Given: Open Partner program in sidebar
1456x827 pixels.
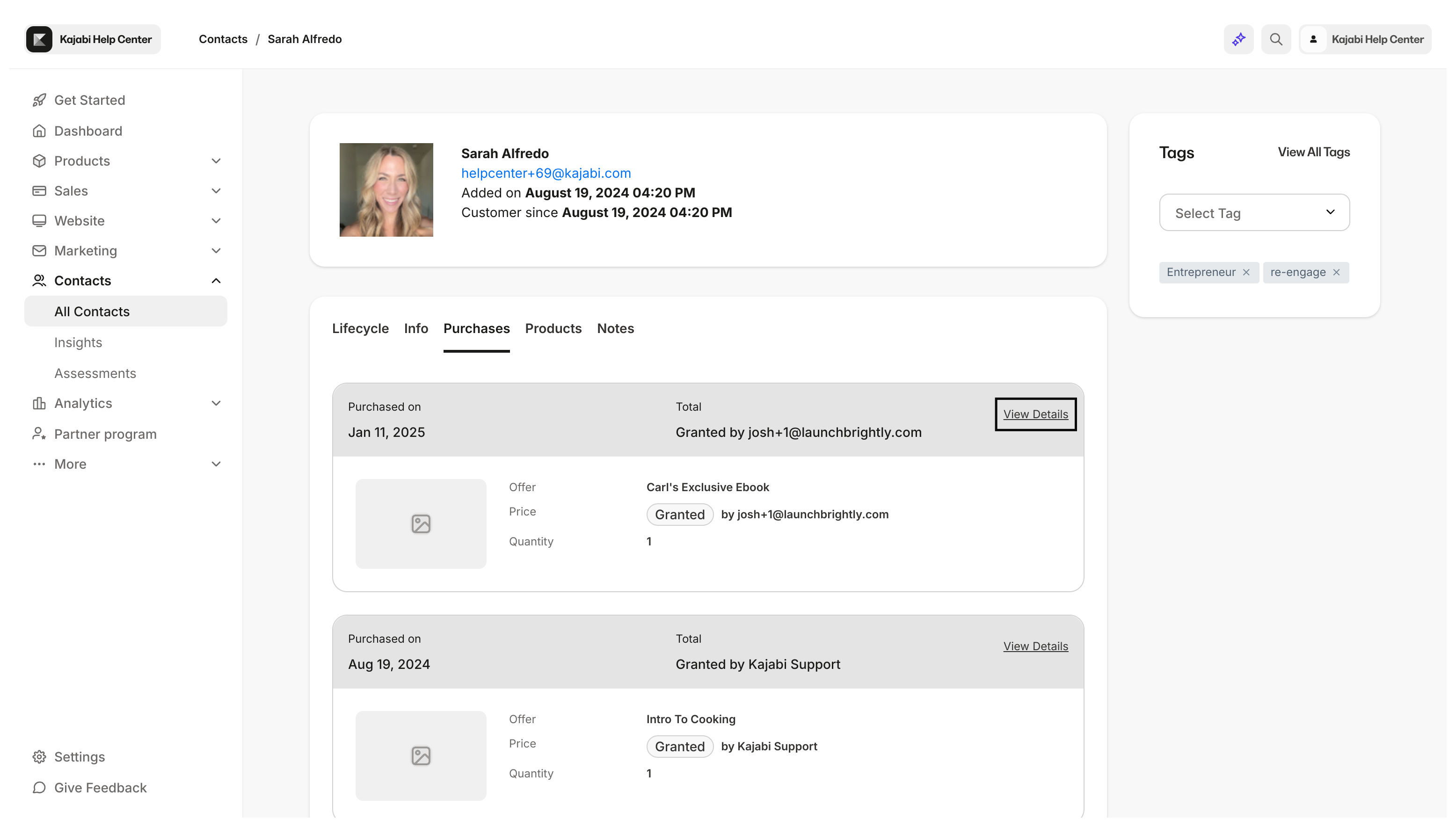Looking at the screenshot, I should pos(105,434).
